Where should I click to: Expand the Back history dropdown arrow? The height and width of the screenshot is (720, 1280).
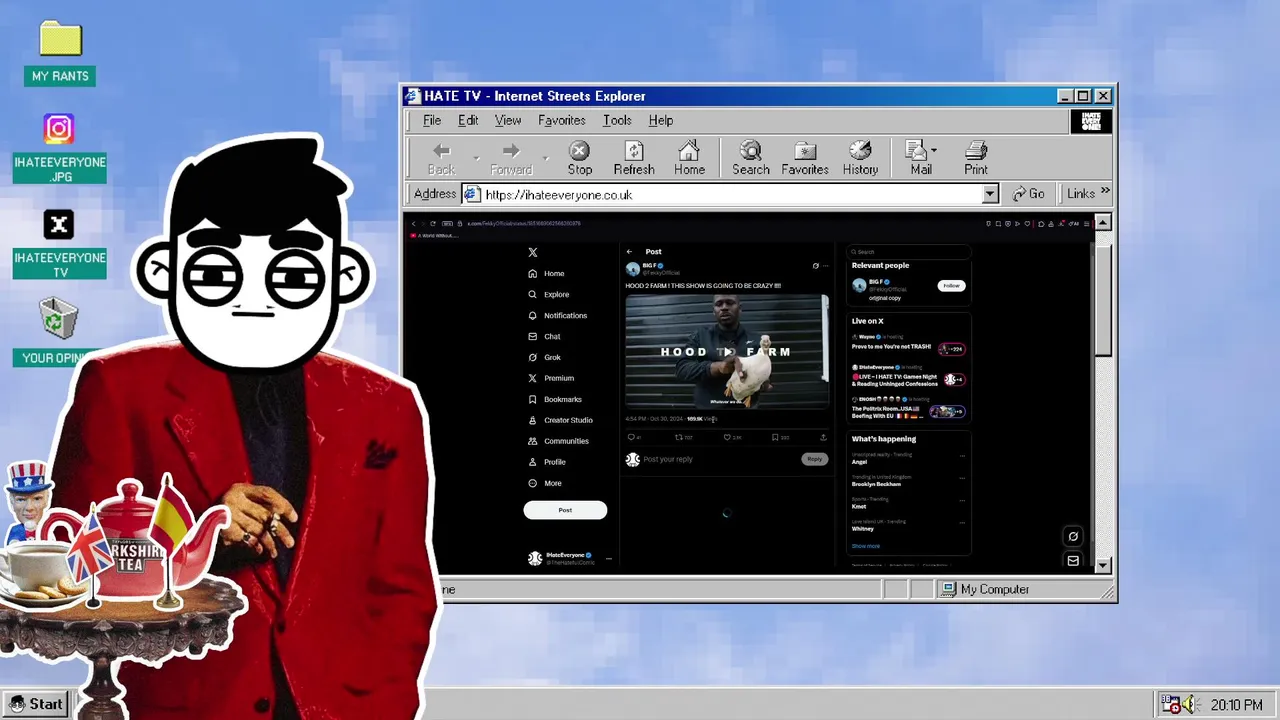476,158
